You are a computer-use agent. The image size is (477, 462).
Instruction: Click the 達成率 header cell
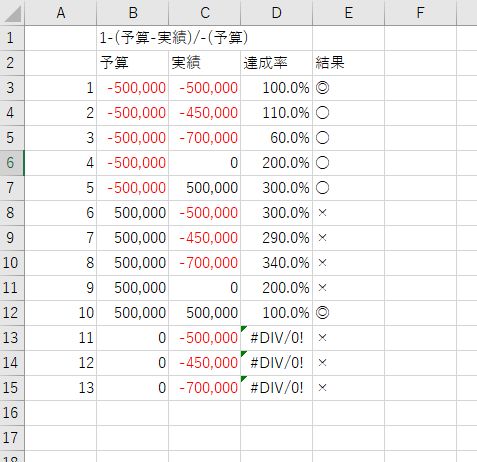click(x=277, y=63)
